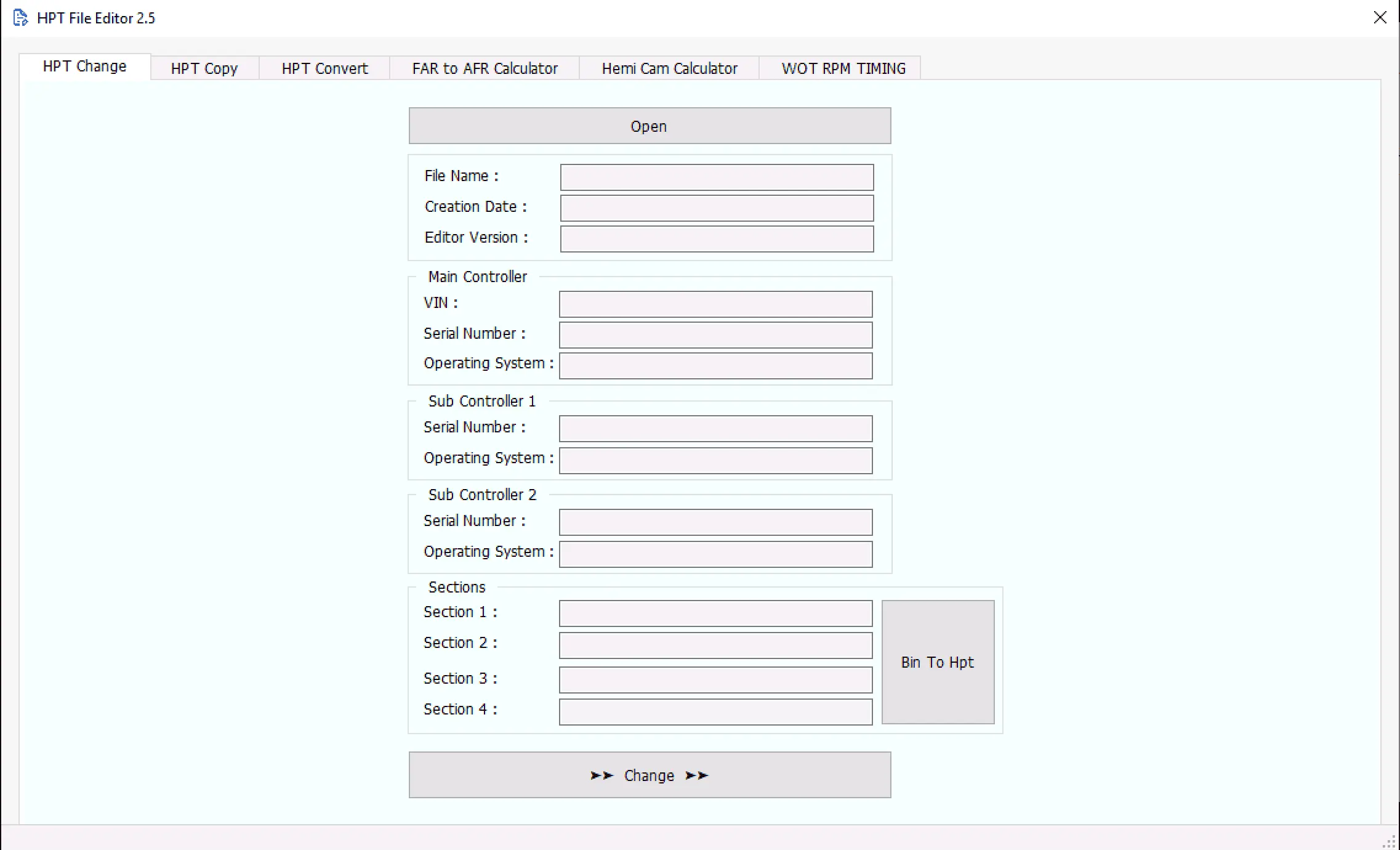Click the Section 4 input field

tap(715, 712)
